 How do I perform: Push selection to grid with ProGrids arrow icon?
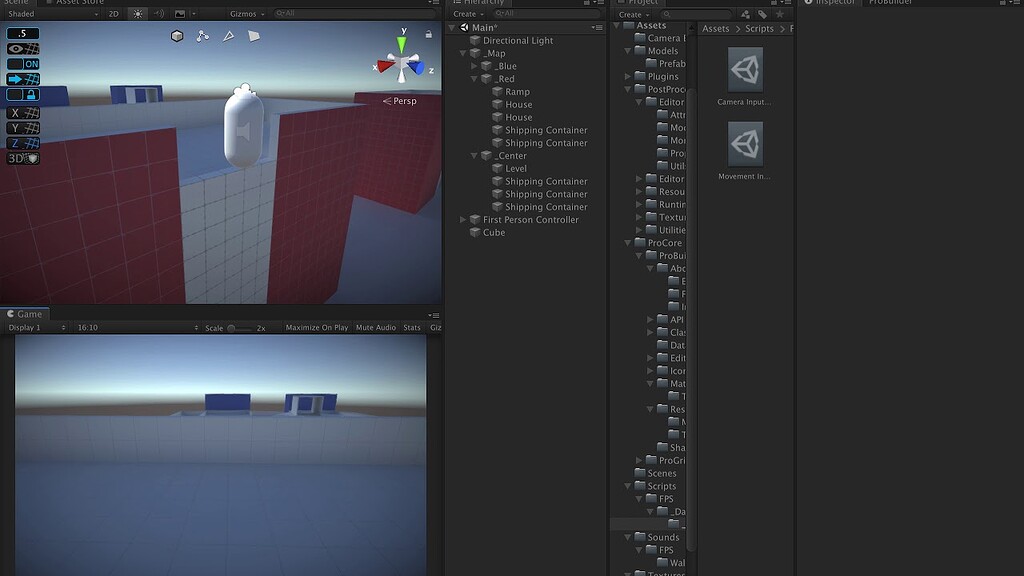15,77
